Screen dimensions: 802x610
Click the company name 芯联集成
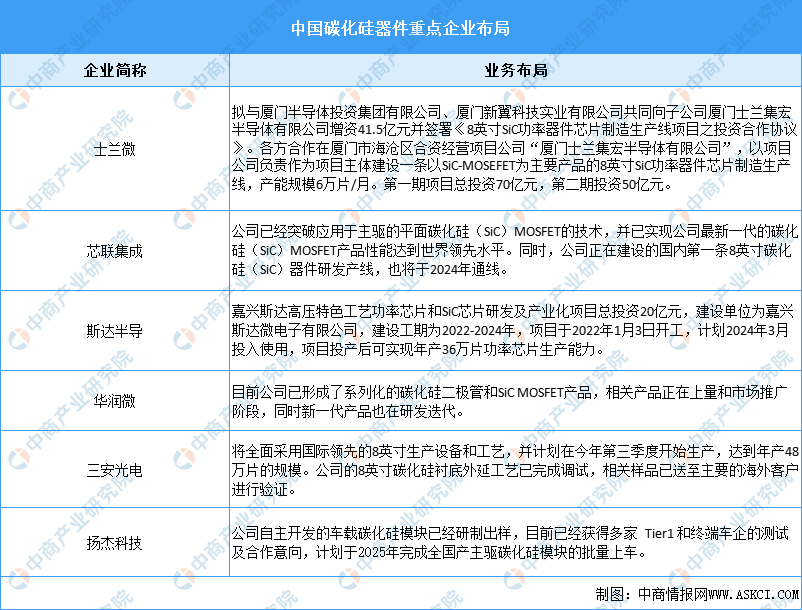115,251
